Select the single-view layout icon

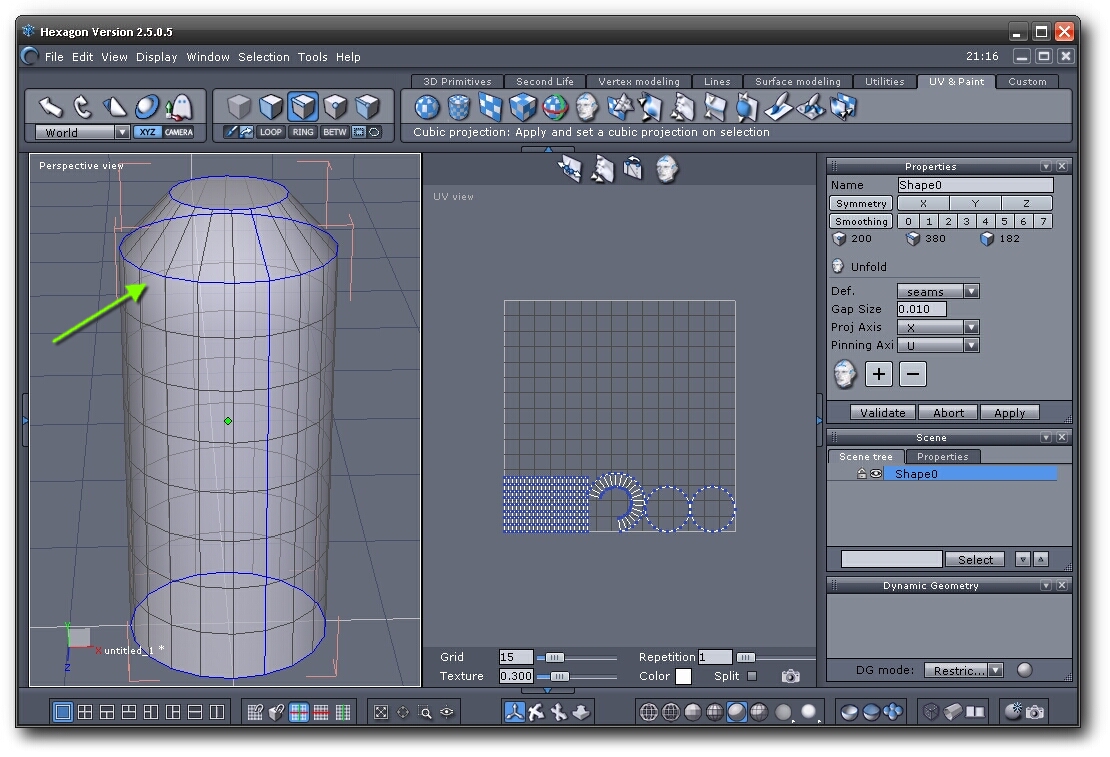[x=63, y=712]
